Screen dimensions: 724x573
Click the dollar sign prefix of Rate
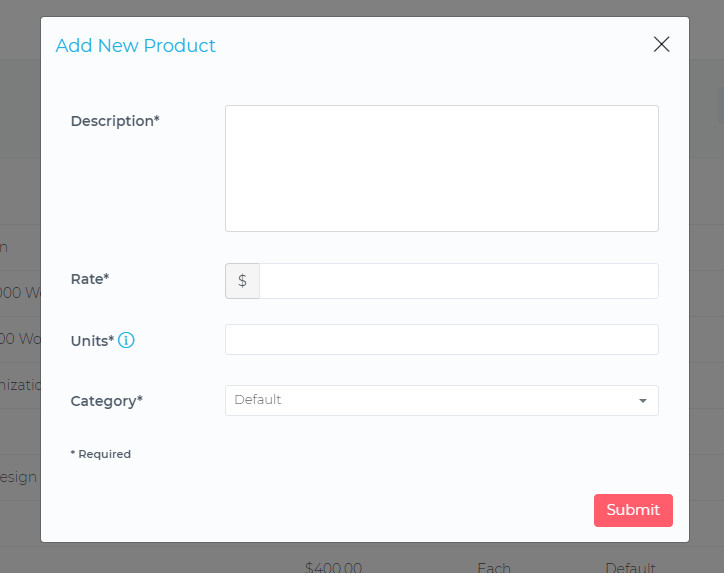(x=242, y=281)
